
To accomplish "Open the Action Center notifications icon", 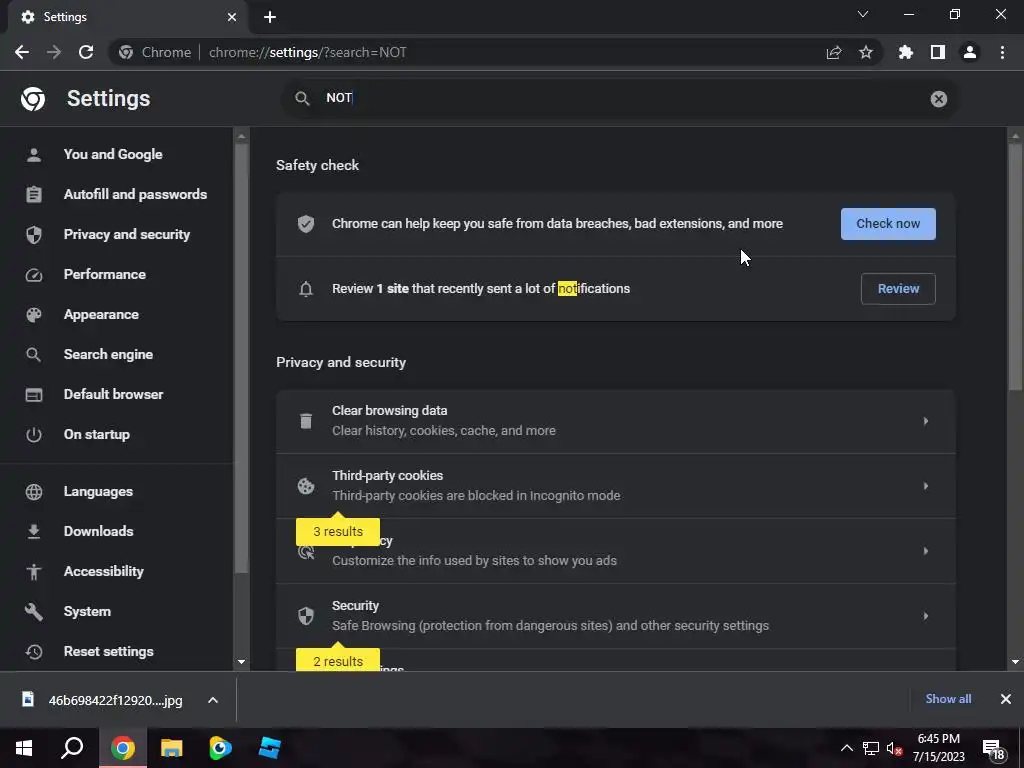I will pos(994,749).
